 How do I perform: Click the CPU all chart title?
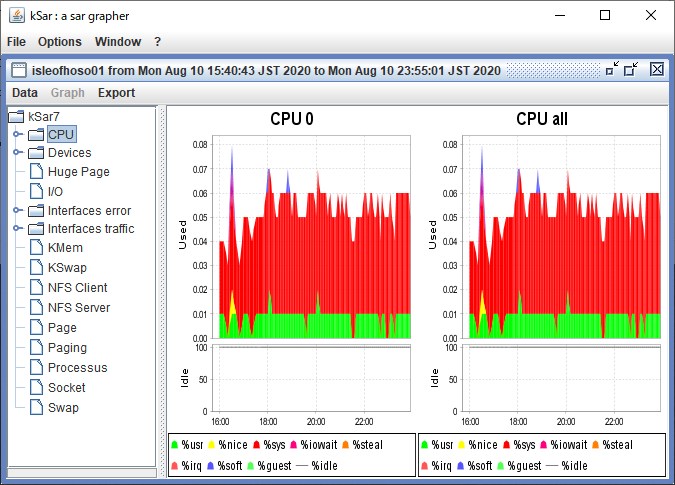[x=542, y=119]
